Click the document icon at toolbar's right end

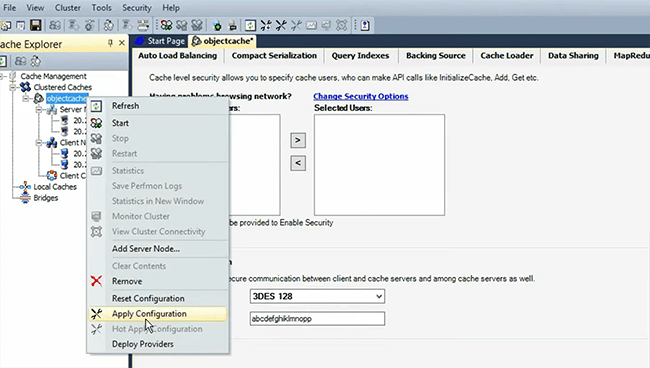click(x=365, y=26)
